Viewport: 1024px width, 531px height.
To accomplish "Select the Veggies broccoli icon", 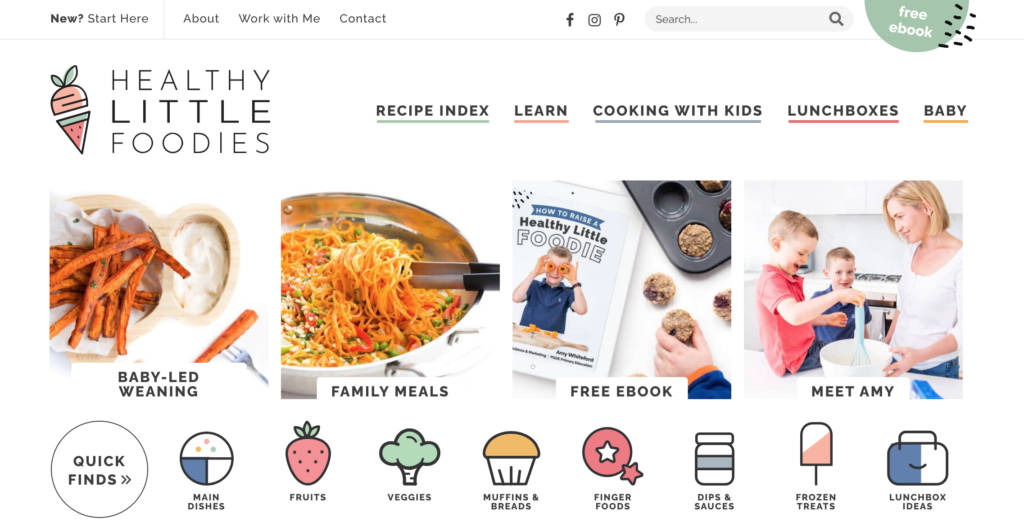I will (409, 457).
